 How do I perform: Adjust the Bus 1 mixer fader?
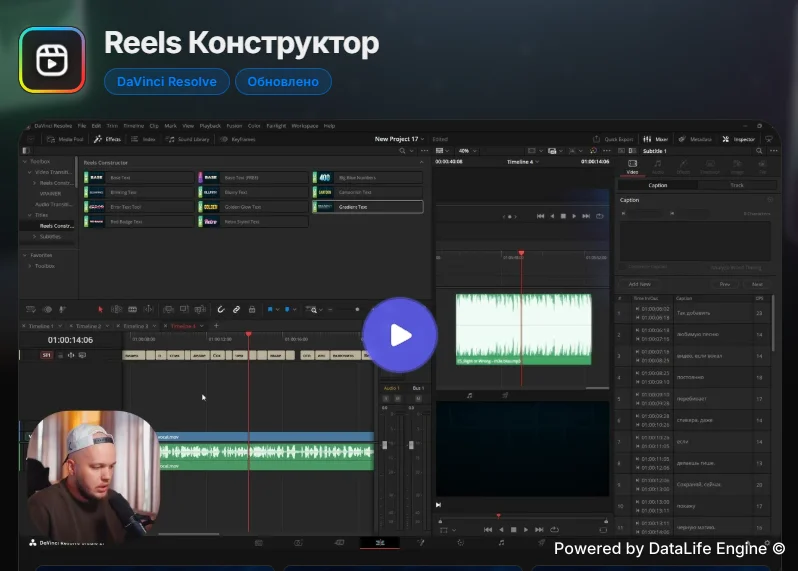pyautogui.click(x=411, y=445)
